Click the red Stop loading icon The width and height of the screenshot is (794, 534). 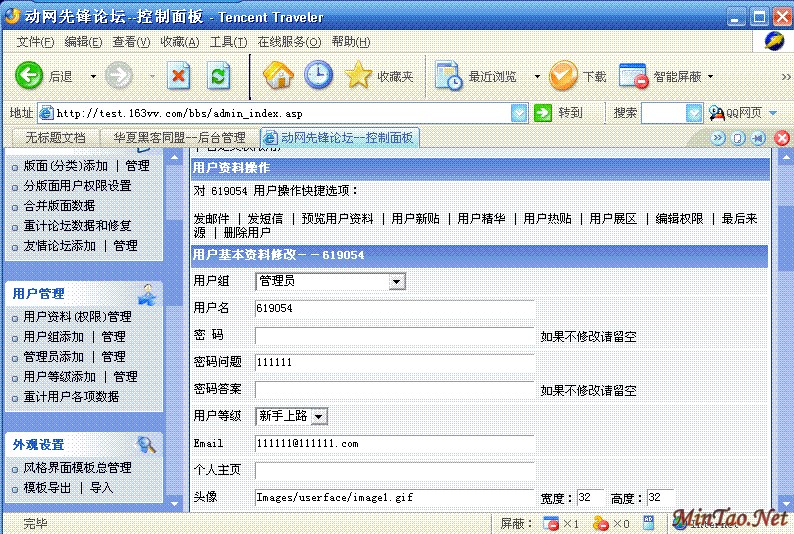(x=179, y=76)
